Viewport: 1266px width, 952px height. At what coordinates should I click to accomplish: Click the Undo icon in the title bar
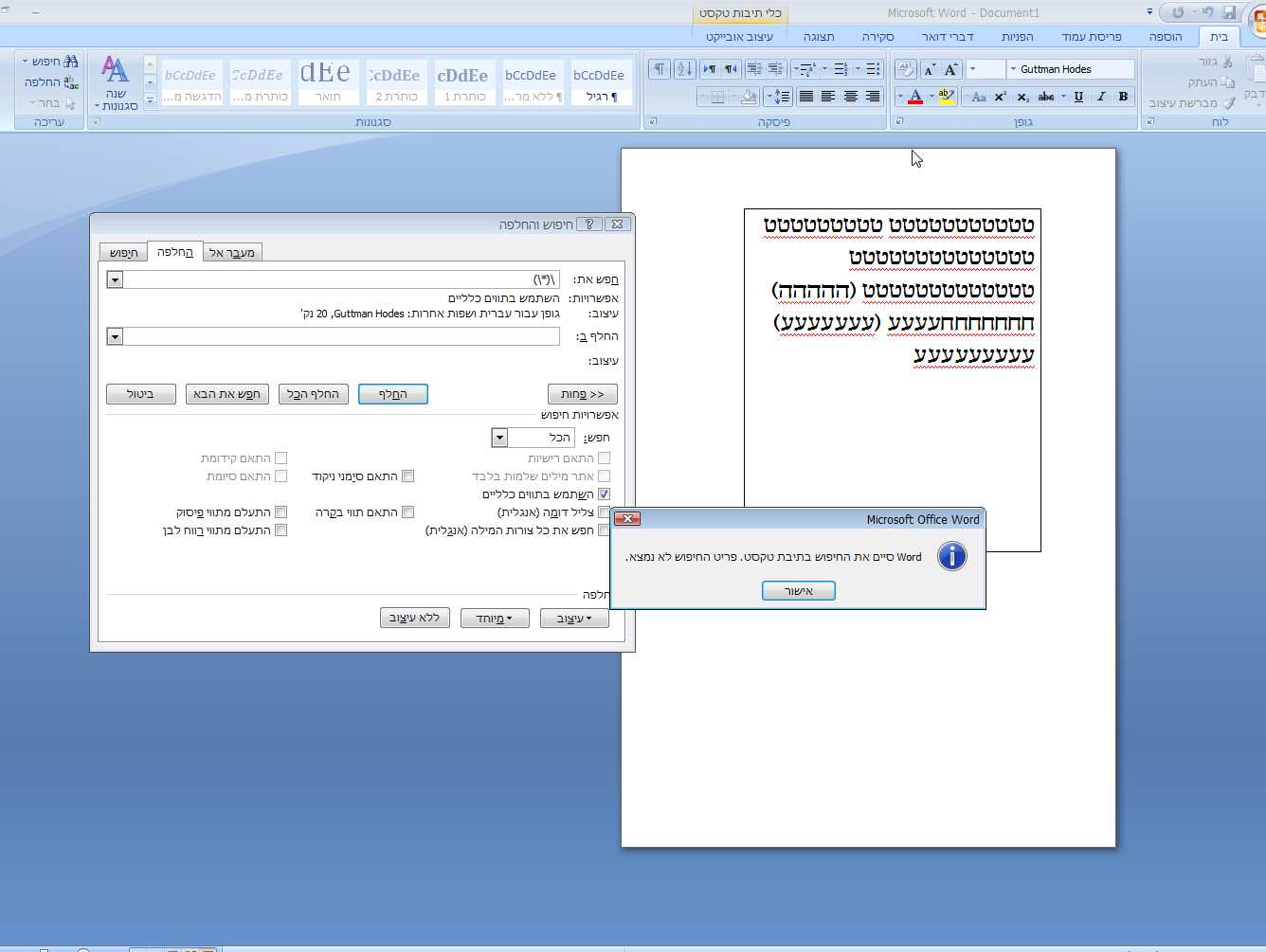click(x=1207, y=12)
